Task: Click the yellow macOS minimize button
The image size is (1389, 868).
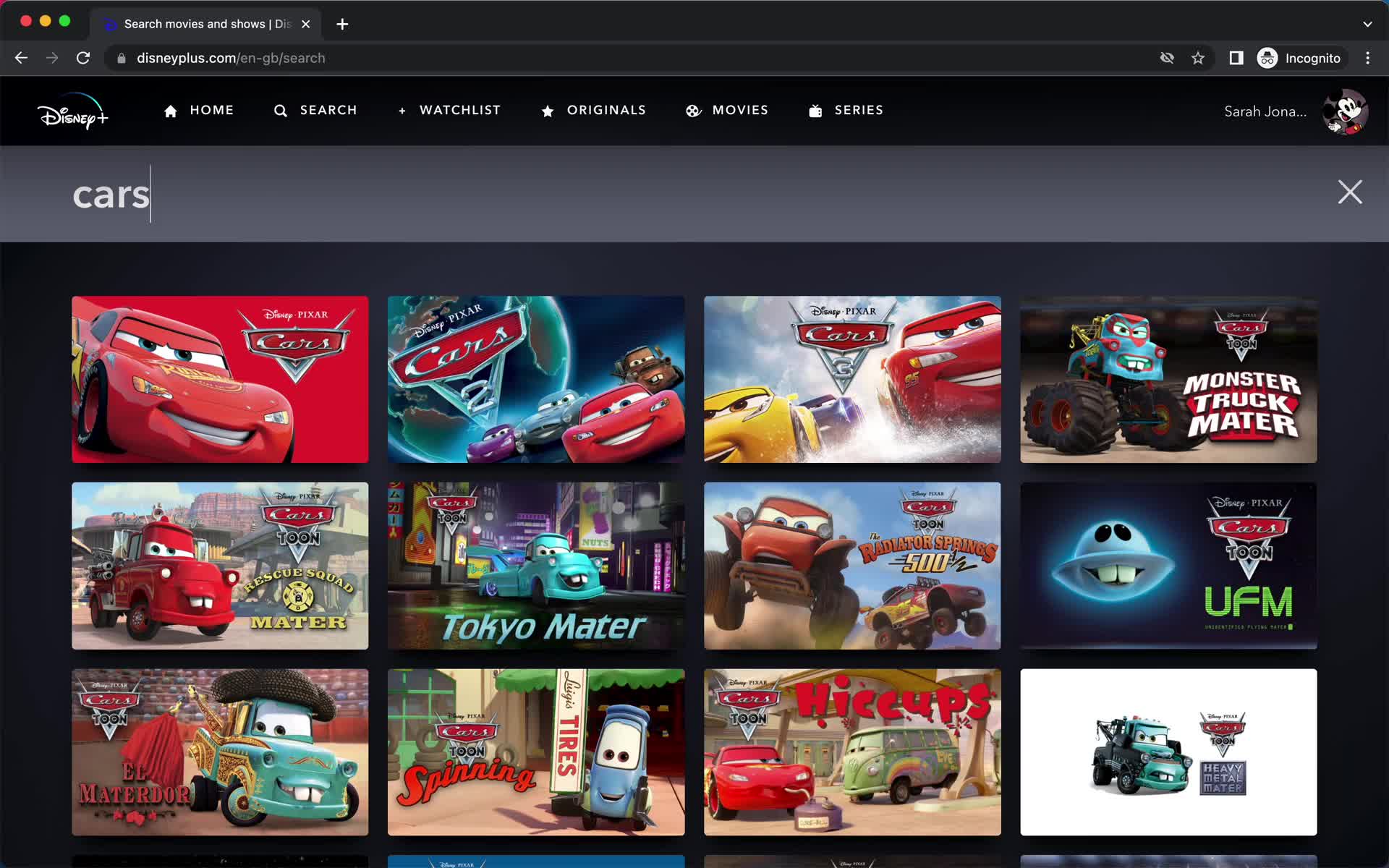Action: 46,21
